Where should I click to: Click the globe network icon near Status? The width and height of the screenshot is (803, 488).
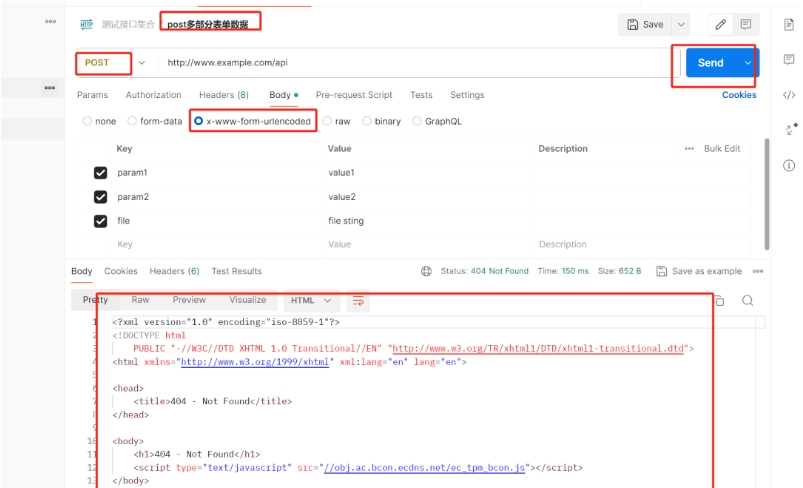pos(426,271)
